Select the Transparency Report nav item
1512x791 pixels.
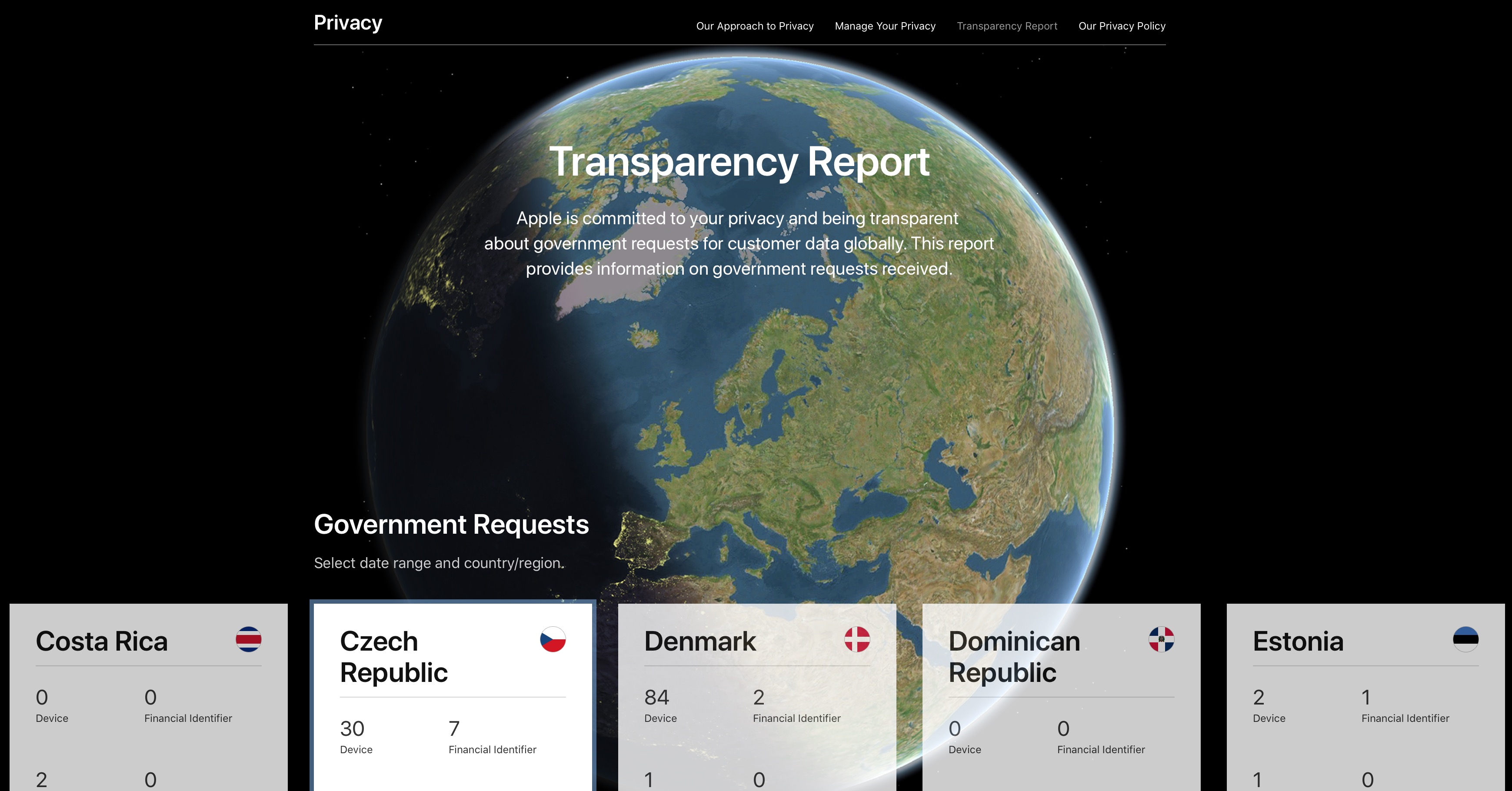(x=1007, y=26)
